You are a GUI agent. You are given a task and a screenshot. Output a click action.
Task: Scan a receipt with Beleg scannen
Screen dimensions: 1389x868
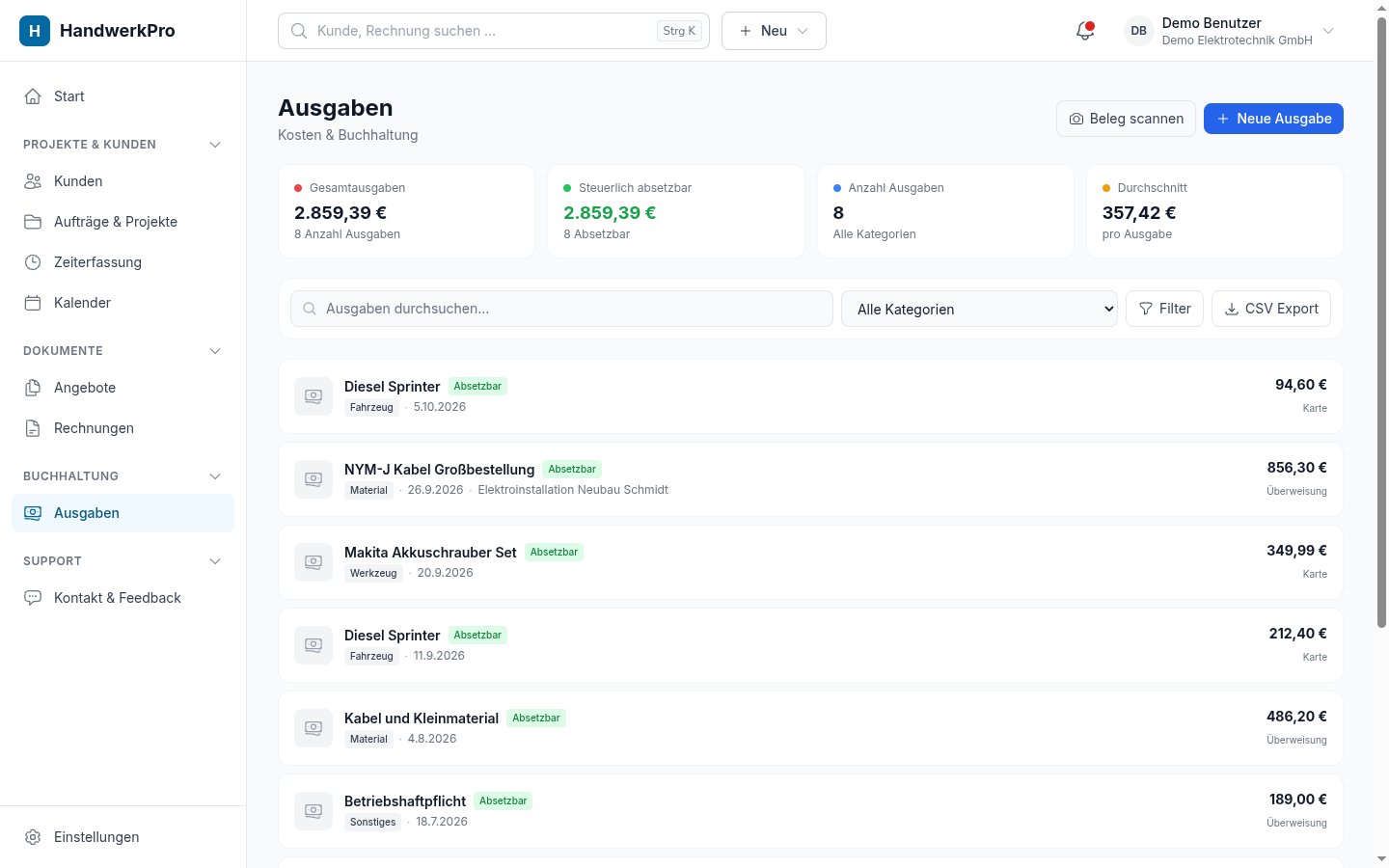[1126, 119]
